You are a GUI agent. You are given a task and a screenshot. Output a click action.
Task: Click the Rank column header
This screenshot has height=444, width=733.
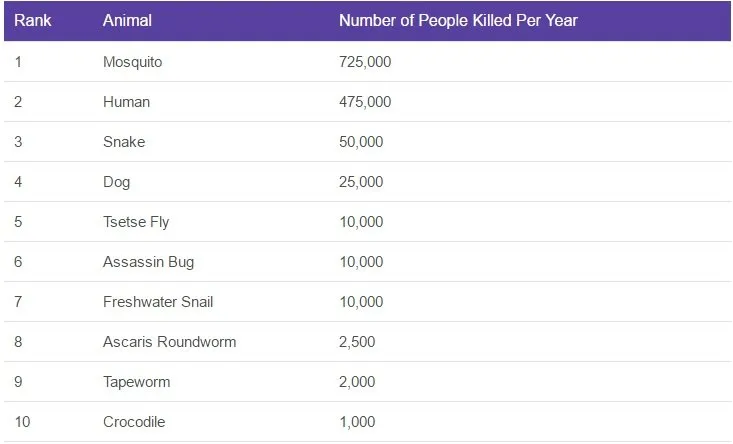tap(32, 21)
